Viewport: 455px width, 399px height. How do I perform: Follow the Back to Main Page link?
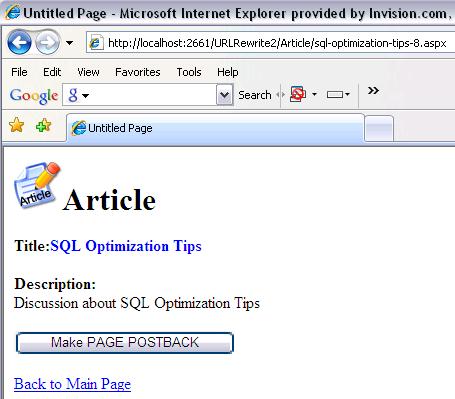pyautogui.click(x=72, y=384)
